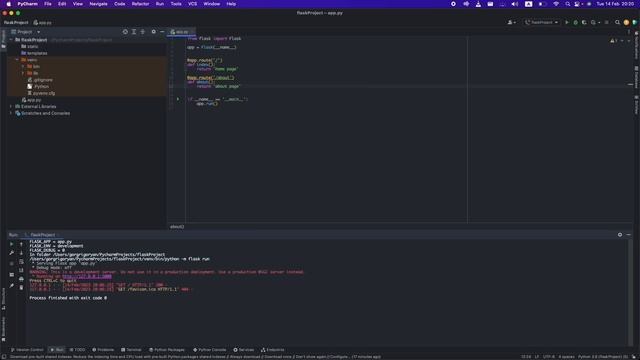
Task: Open the Code With Me user dropdown
Action: (511, 22)
